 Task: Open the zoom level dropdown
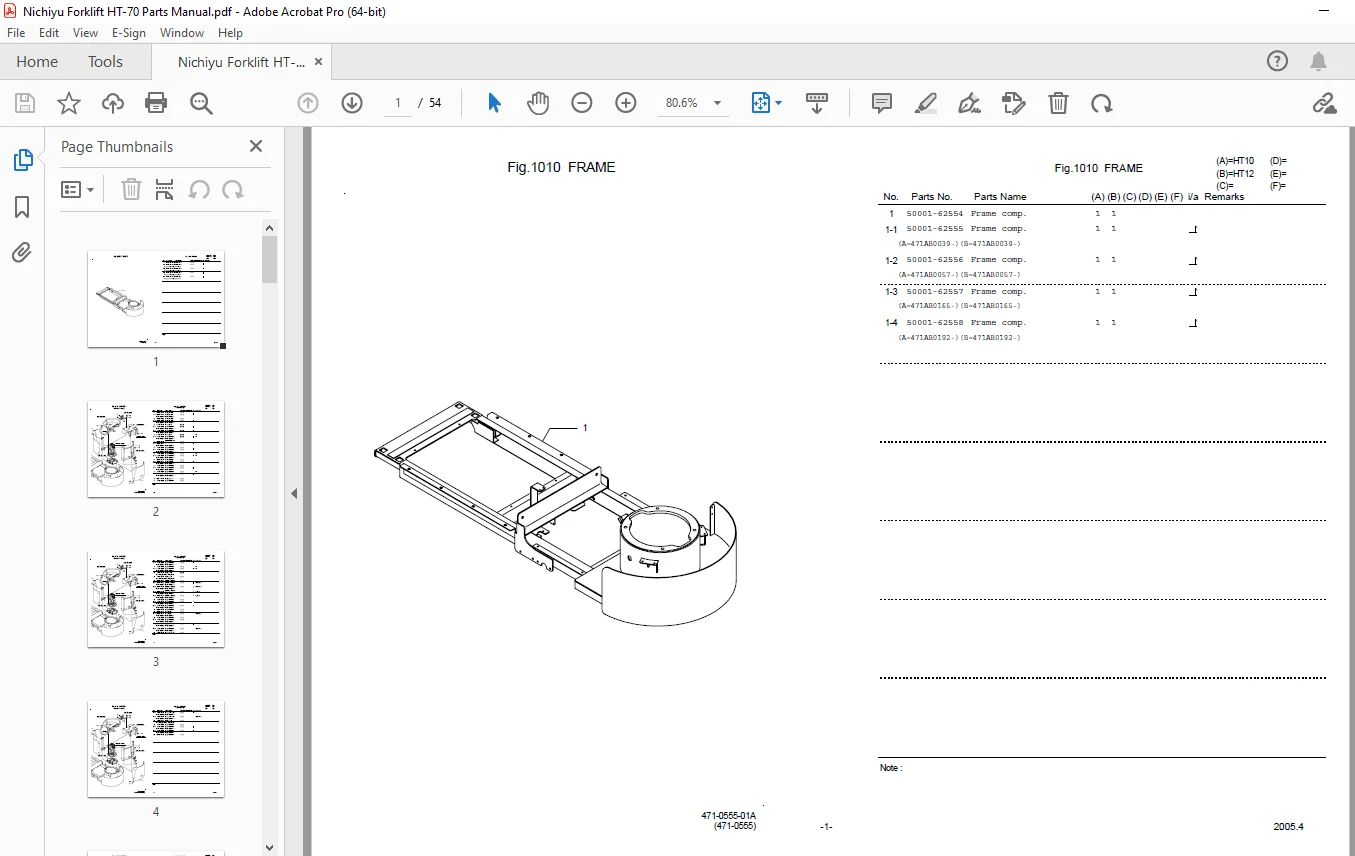[x=717, y=103]
